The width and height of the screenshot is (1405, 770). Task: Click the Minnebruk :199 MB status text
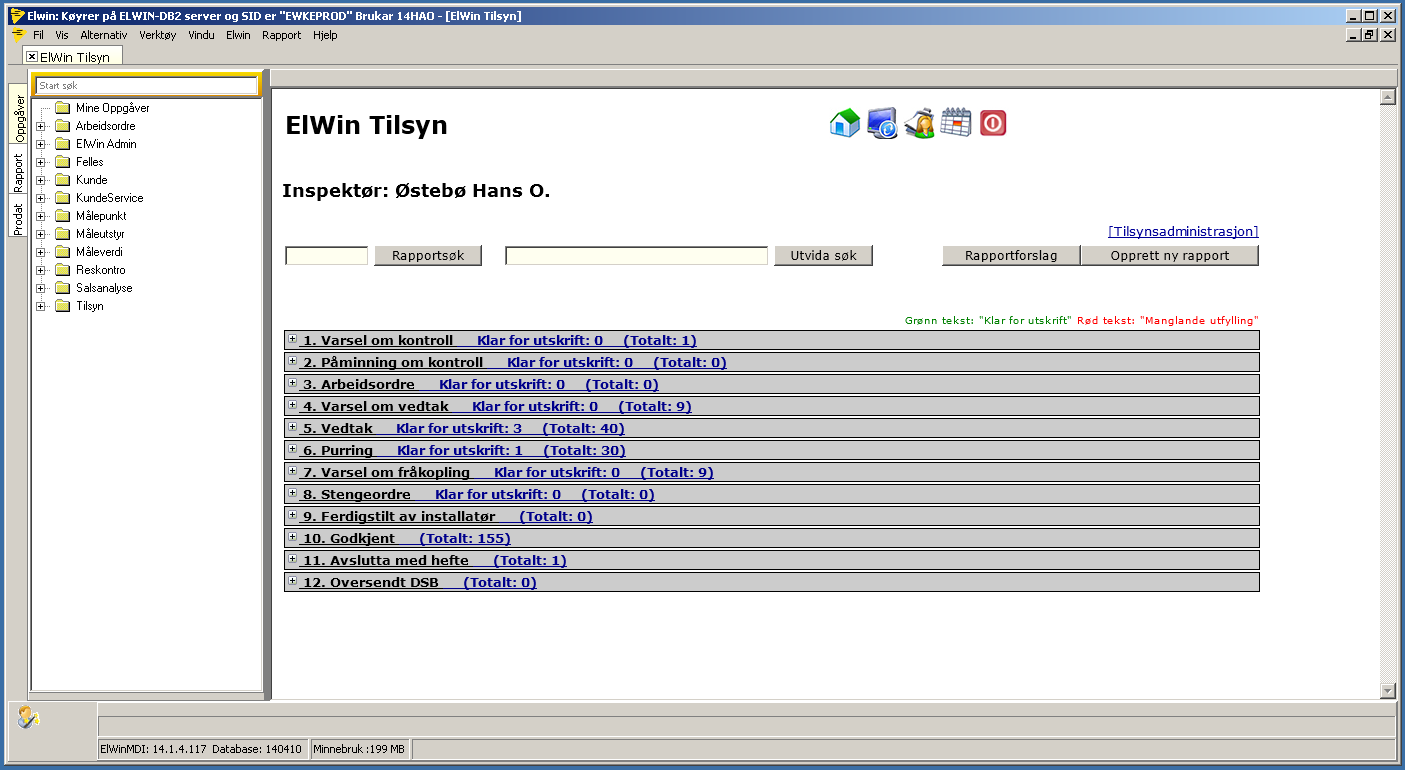[x=359, y=749]
